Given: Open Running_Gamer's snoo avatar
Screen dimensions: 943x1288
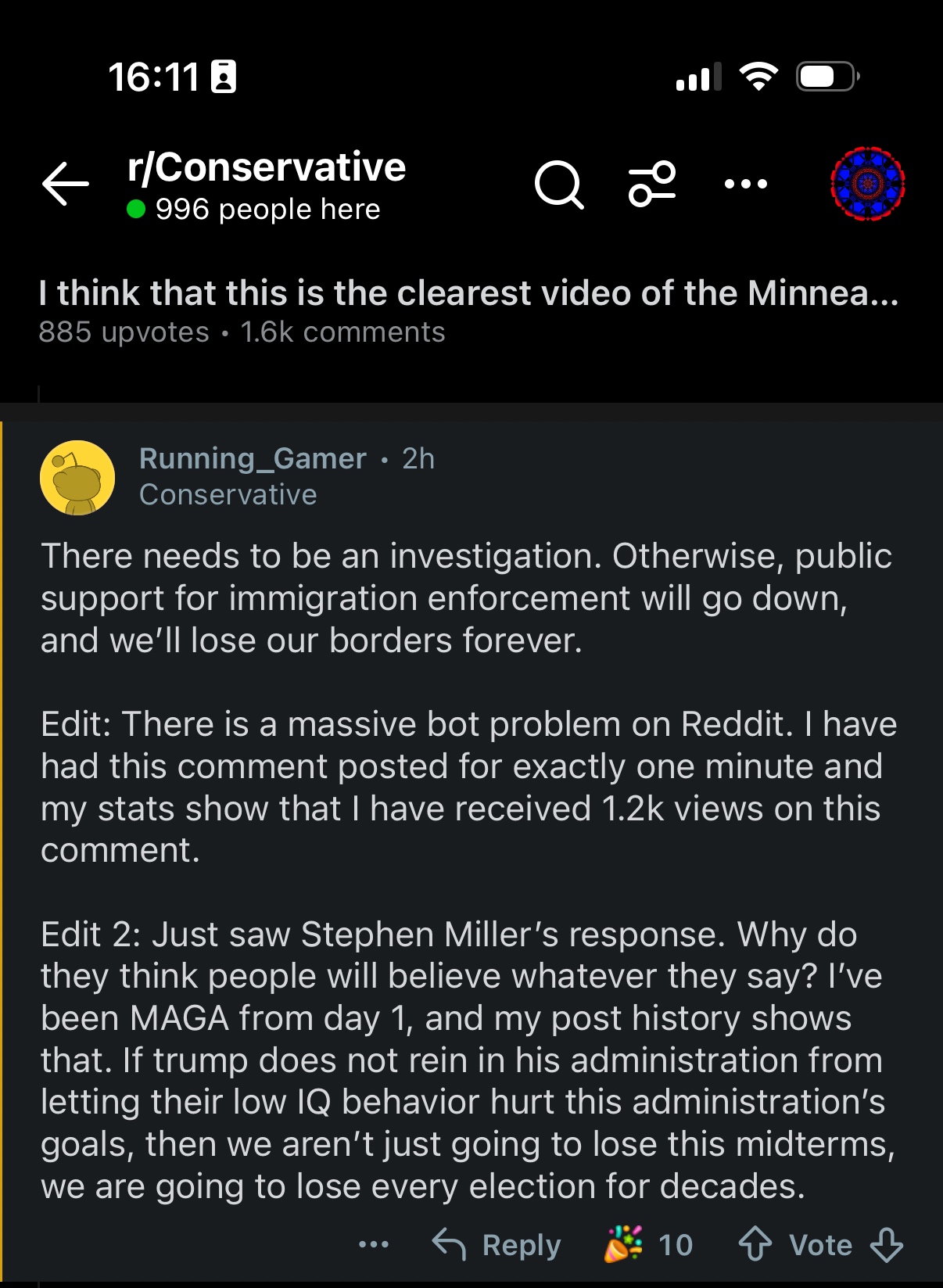Looking at the screenshot, I should tap(77, 477).
